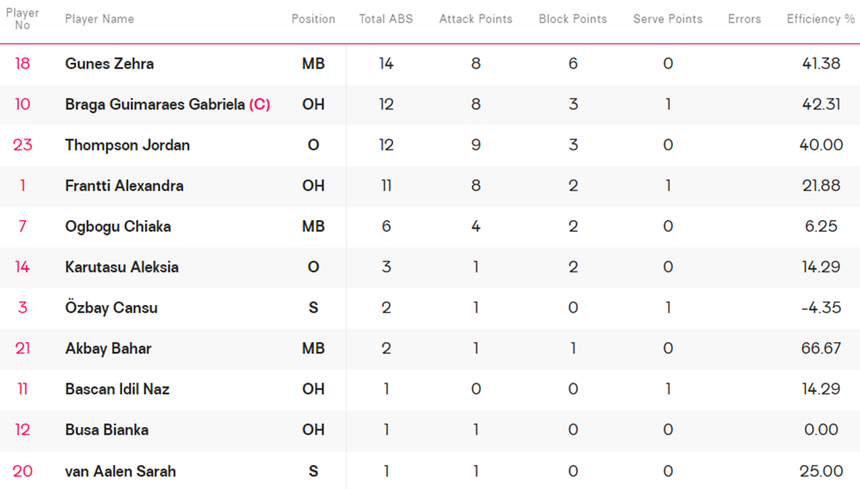Click the Position column header

pos(313,19)
